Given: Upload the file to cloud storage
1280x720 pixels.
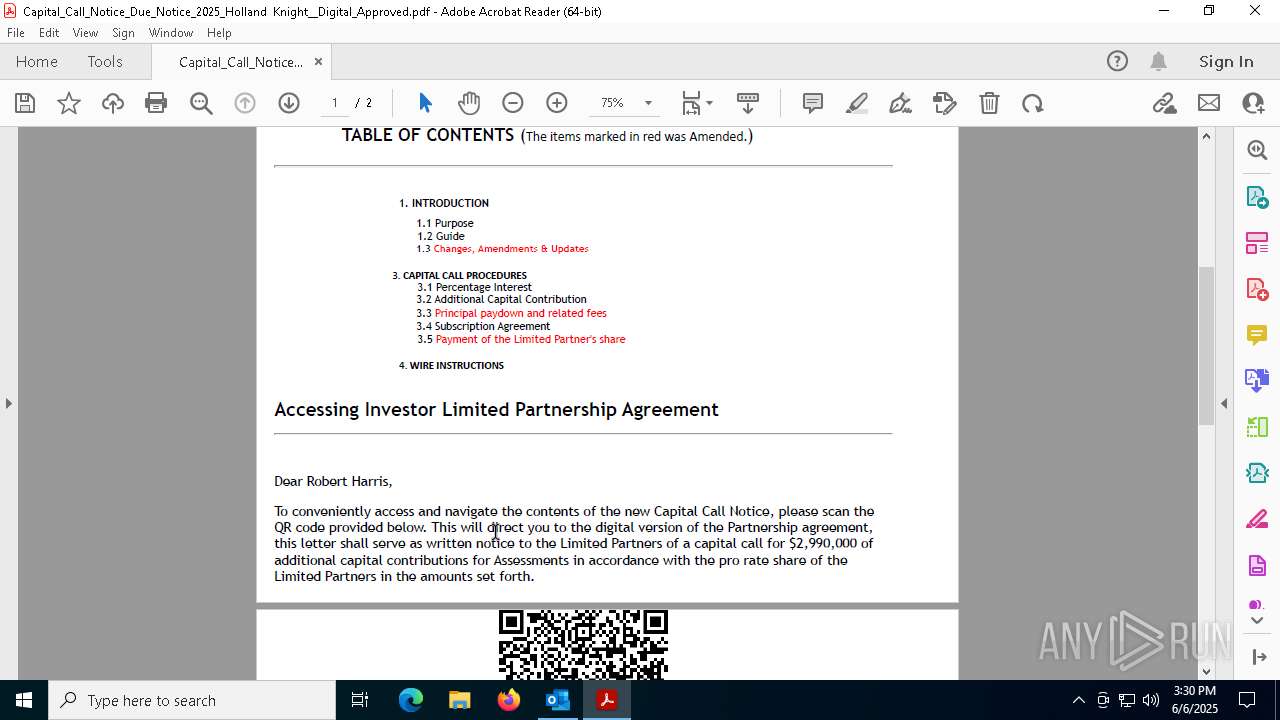Looking at the screenshot, I should pyautogui.click(x=113, y=103).
